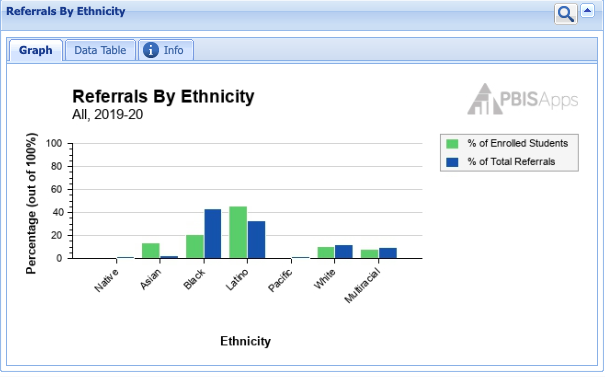Click the green Asian enrolled bar

pyautogui.click(x=150, y=251)
